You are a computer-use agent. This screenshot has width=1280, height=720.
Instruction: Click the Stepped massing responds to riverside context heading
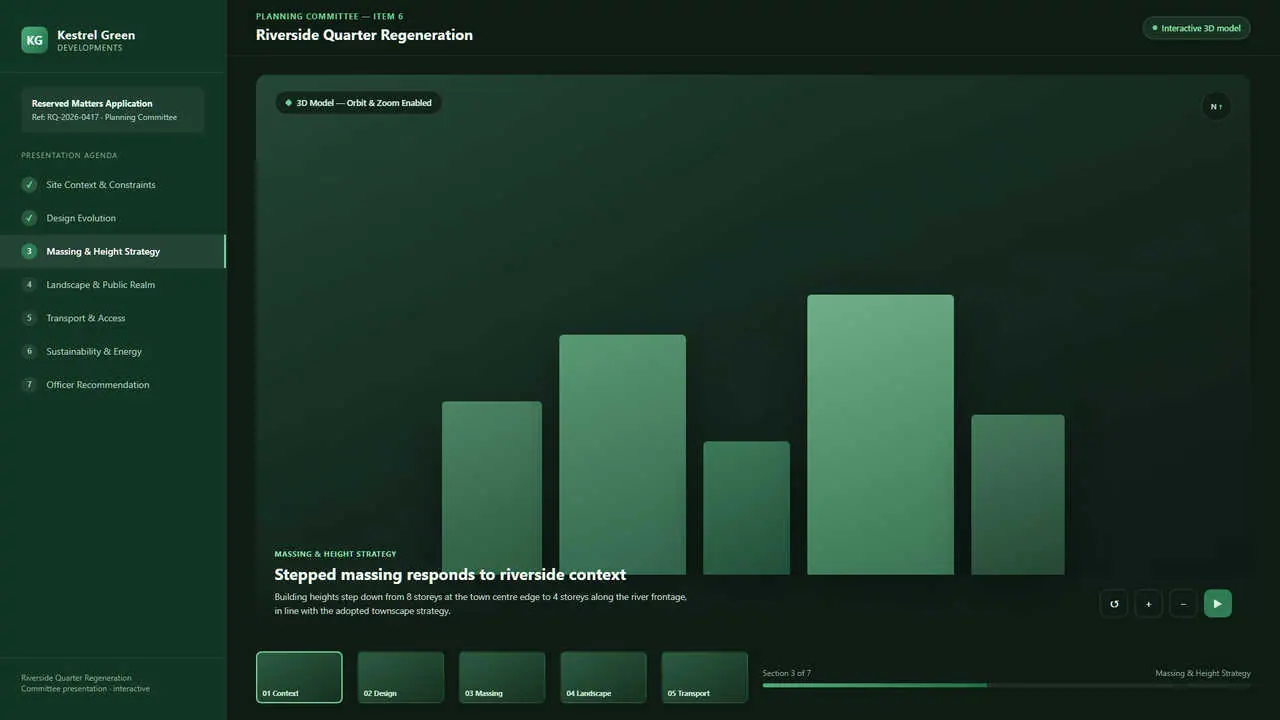coord(450,574)
